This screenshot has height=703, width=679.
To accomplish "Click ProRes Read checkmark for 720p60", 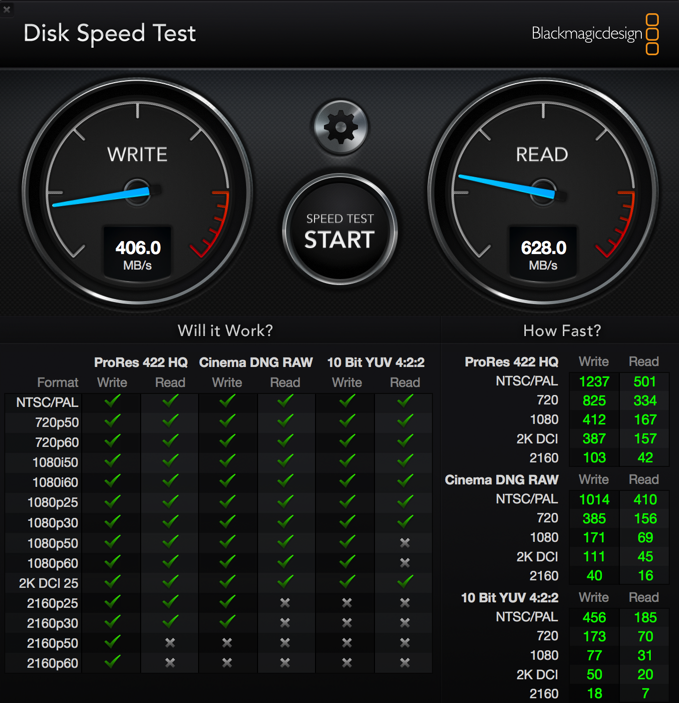I will tap(170, 441).
